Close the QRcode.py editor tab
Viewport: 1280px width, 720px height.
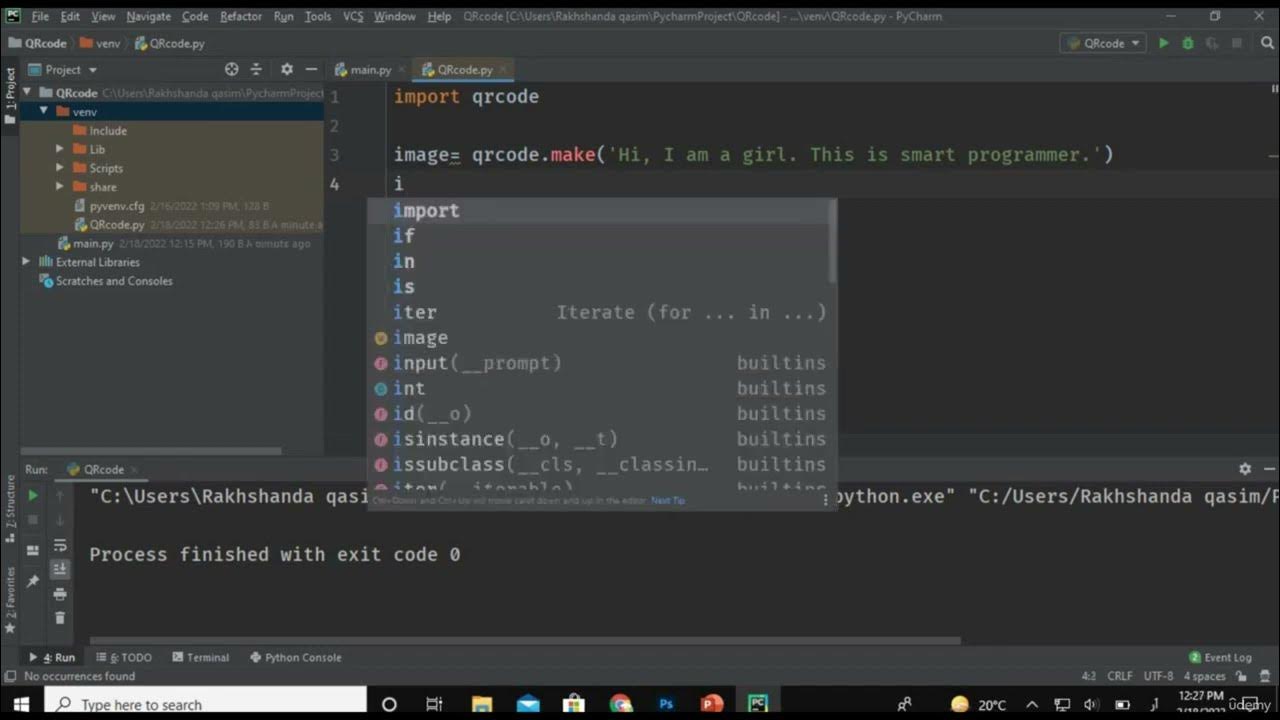tap(504, 70)
